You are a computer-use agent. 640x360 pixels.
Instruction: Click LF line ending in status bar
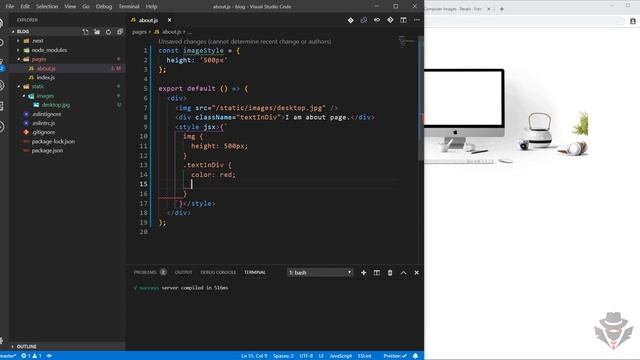pos(321,356)
